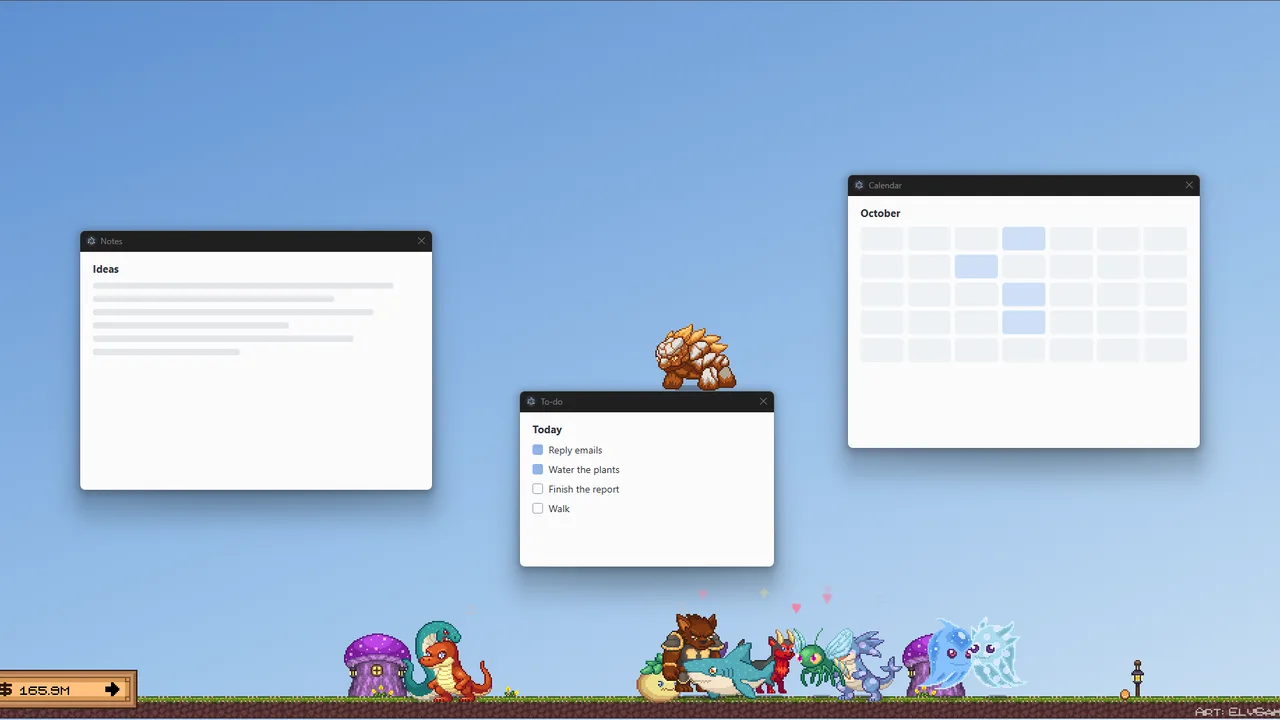
Task: Click the purple mushroom house beside the orange lizard
Action: [376, 665]
